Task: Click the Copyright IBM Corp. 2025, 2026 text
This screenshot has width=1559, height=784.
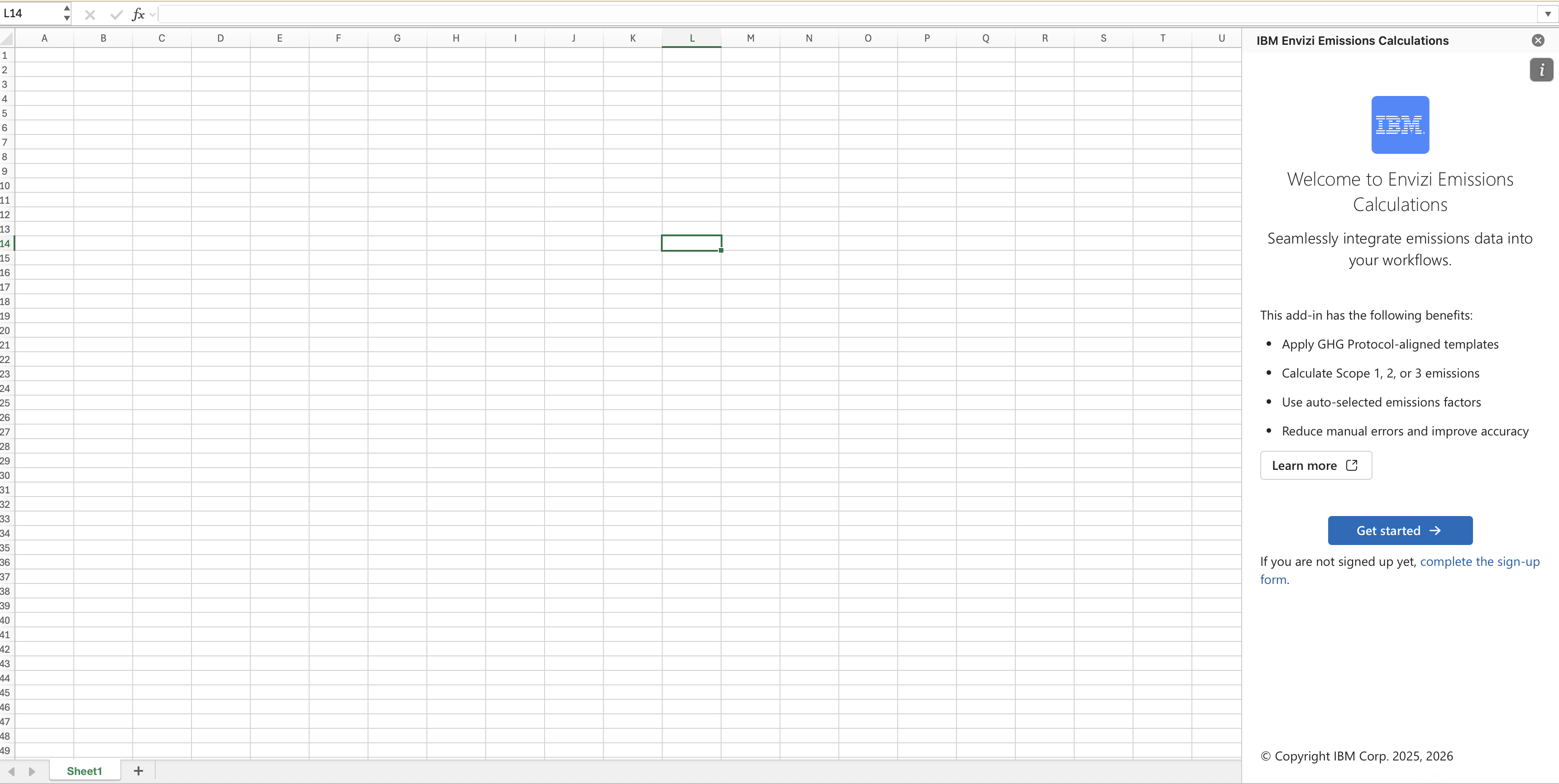Action: click(1357, 756)
